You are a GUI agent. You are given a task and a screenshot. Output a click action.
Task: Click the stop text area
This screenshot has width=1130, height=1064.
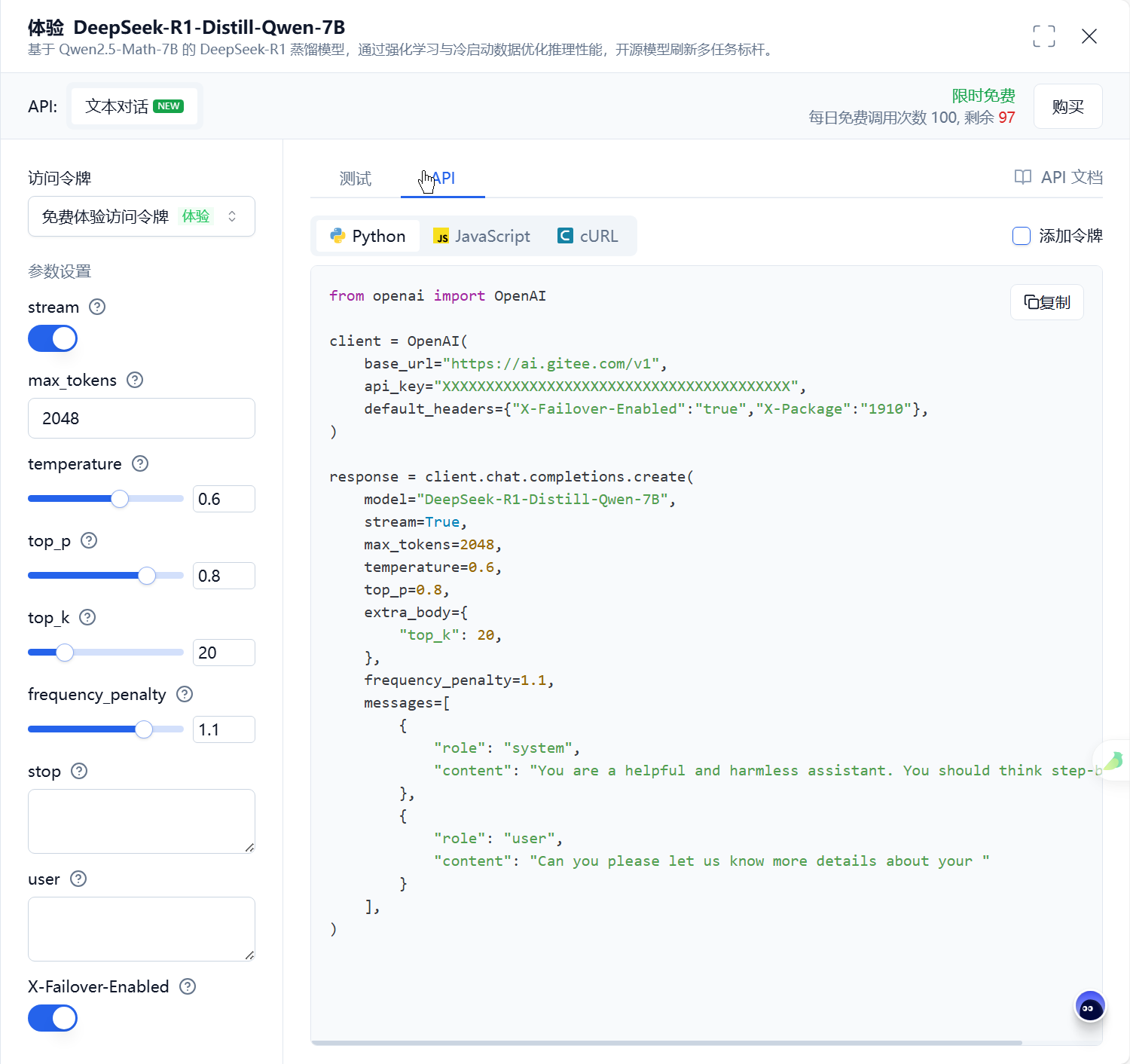pyautogui.click(x=142, y=821)
